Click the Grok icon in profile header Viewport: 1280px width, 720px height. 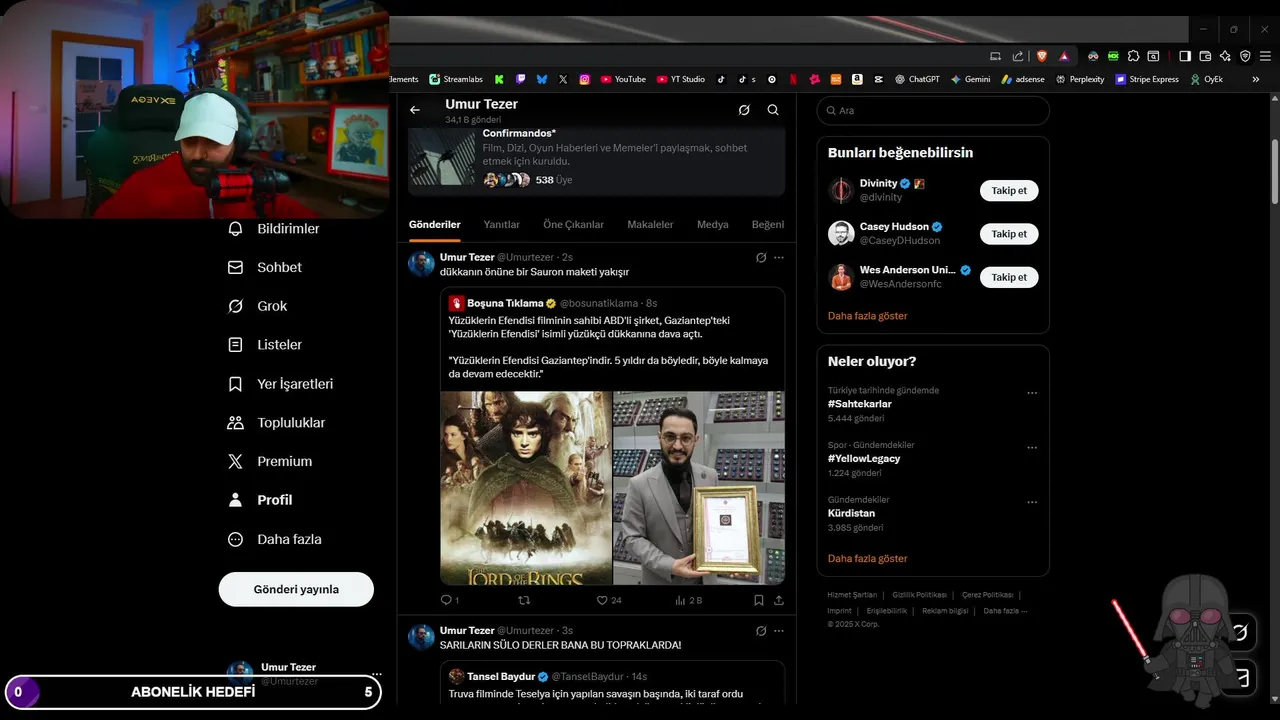[744, 110]
